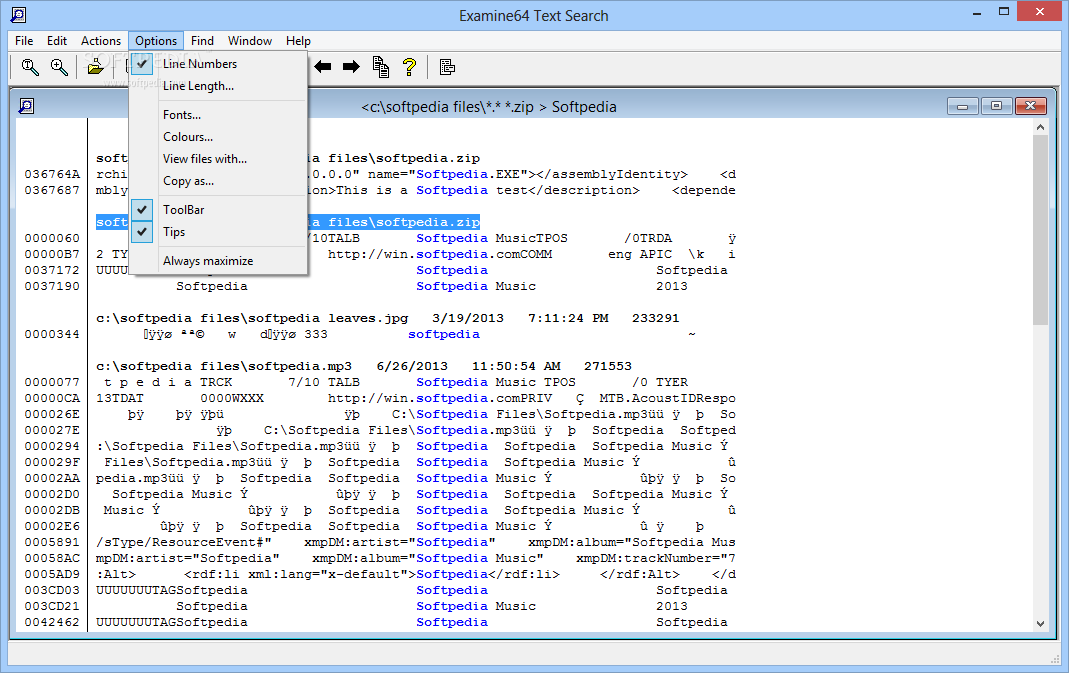Restore the search results child window
The image size is (1069, 673).
click(996, 106)
